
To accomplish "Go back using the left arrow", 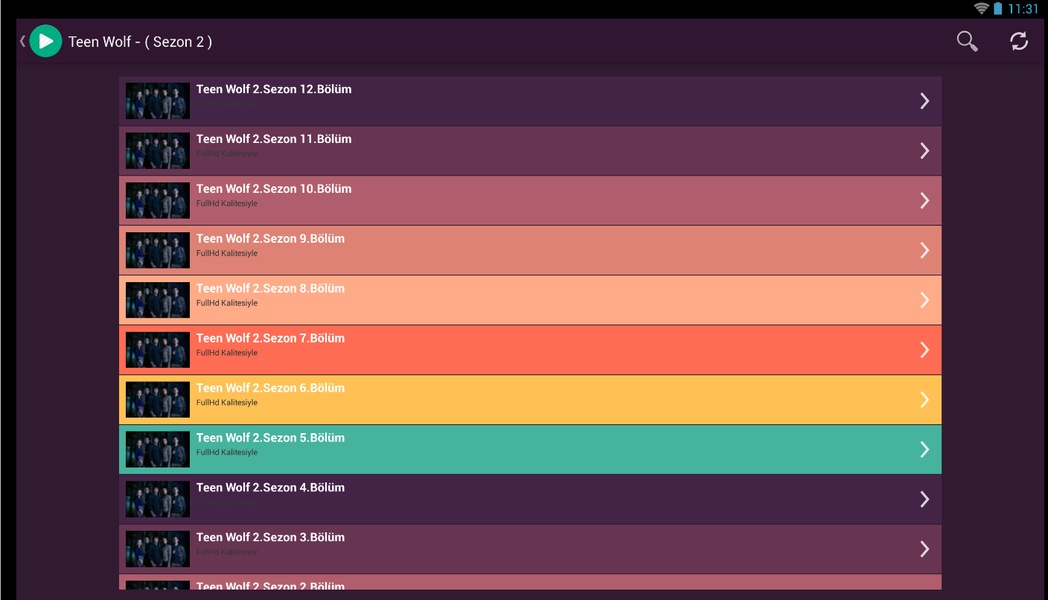I will pyautogui.click(x=22, y=41).
